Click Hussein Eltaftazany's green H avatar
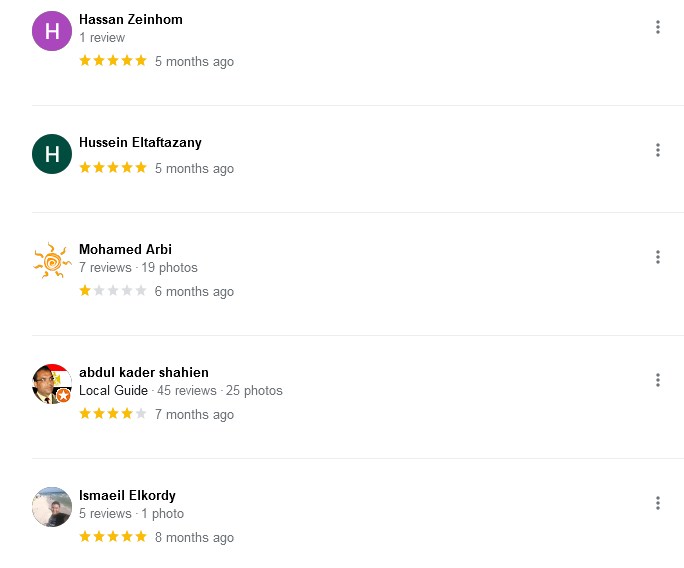This screenshot has width=684, height=568. tap(52, 154)
